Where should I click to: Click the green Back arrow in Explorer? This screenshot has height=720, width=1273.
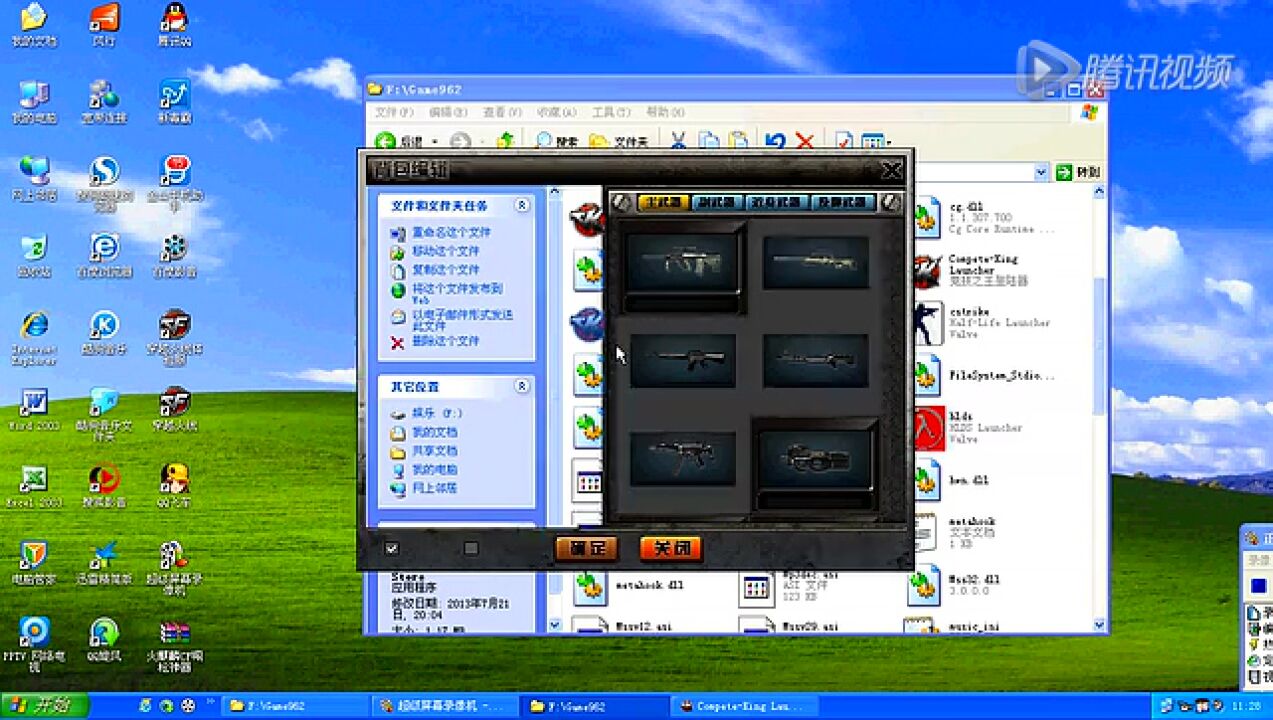click(x=386, y=141)
